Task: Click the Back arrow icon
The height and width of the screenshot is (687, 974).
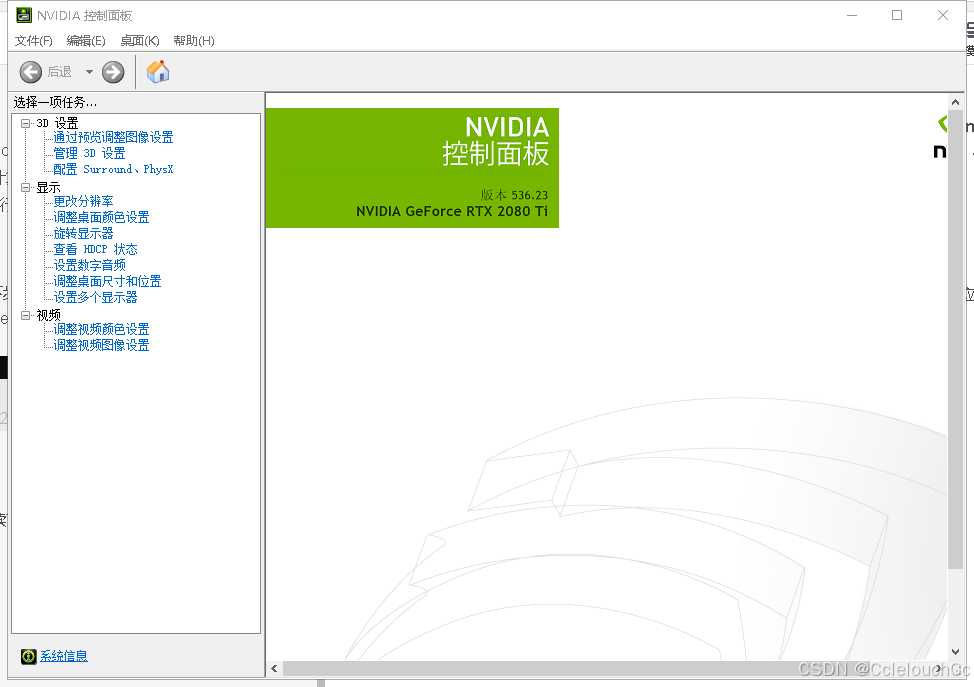Action: pos(30,72)
